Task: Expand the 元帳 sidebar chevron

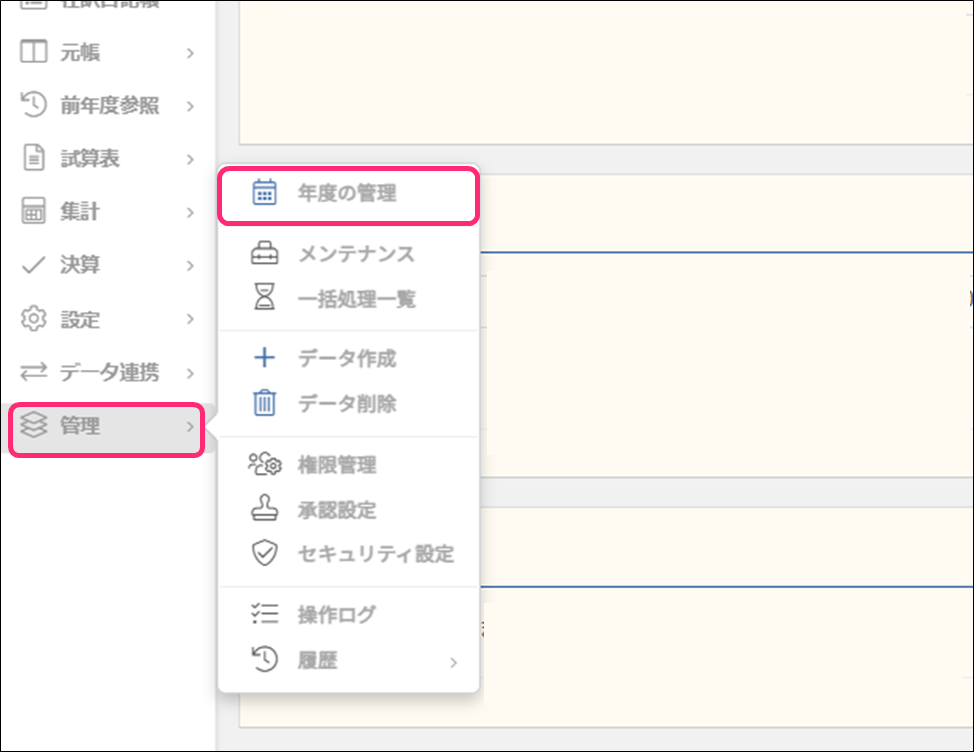Action: coord(190,53)
